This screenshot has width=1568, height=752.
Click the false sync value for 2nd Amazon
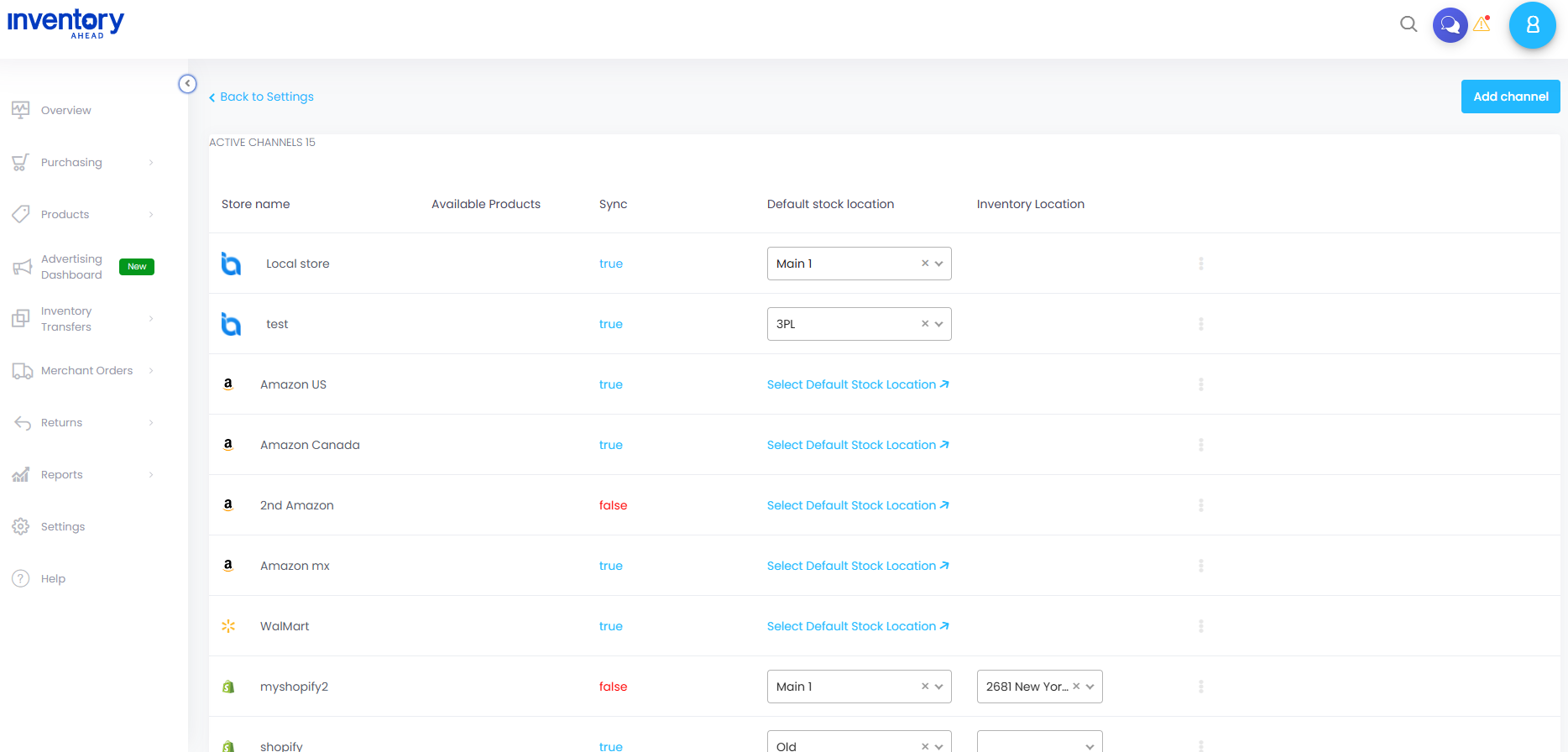(613, 505)
